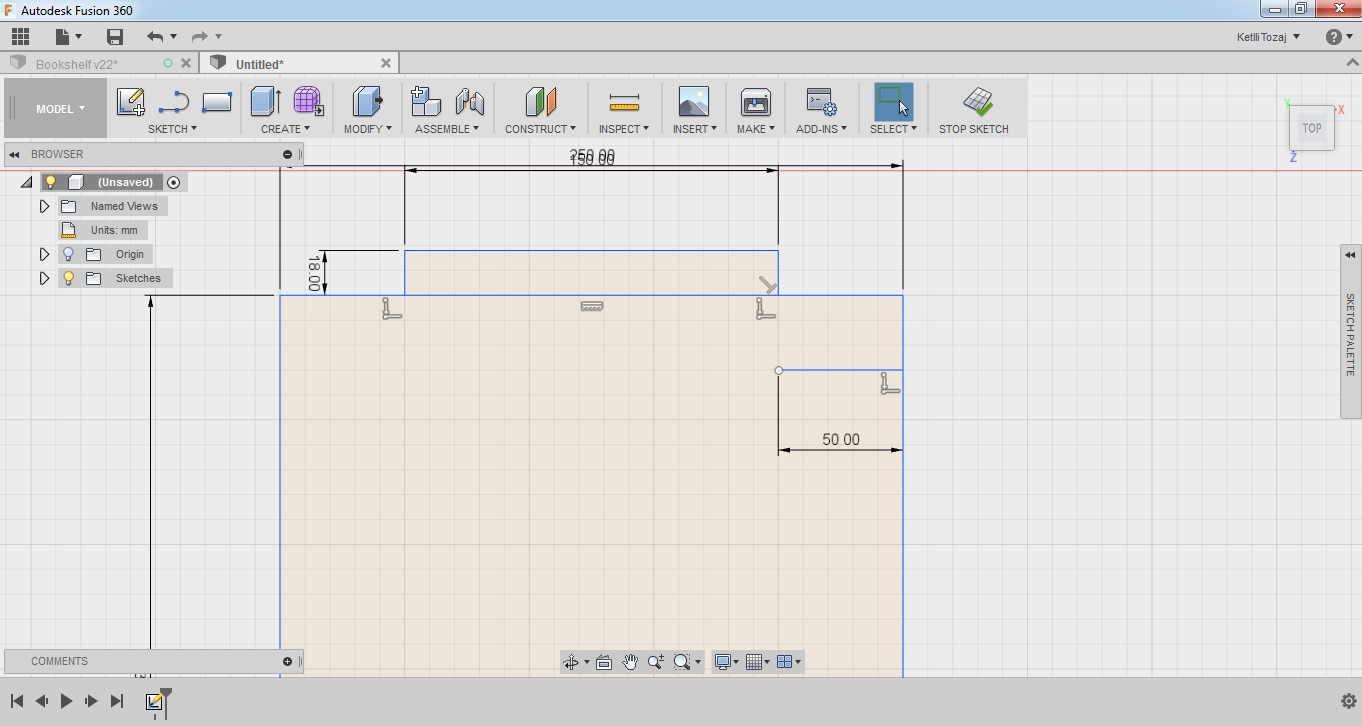
Task: Minimize the BROWSER panel
Action: point(288,154)
